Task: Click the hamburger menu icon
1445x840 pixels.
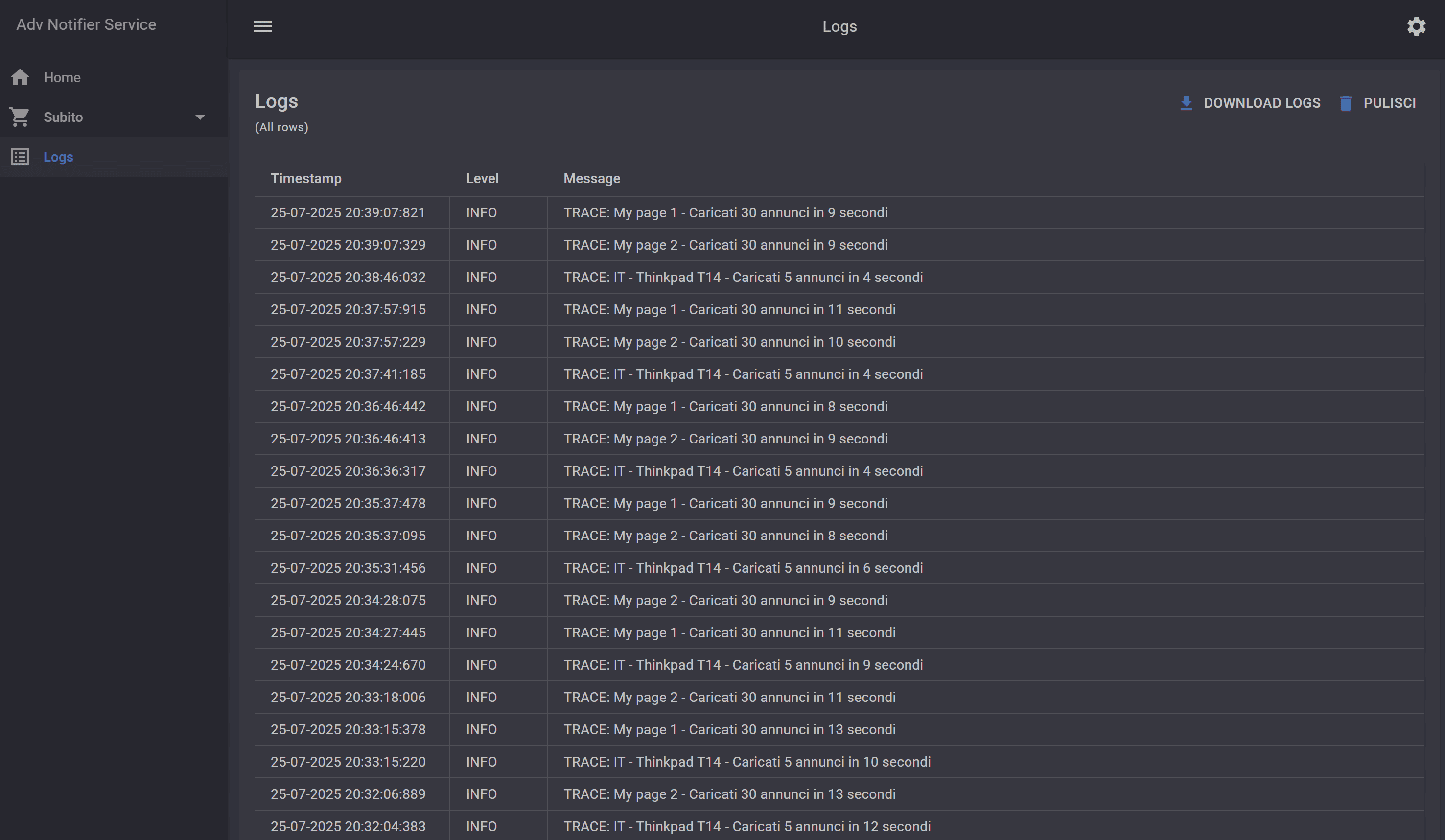Action: pyautogui.click(x=263, y=26)
